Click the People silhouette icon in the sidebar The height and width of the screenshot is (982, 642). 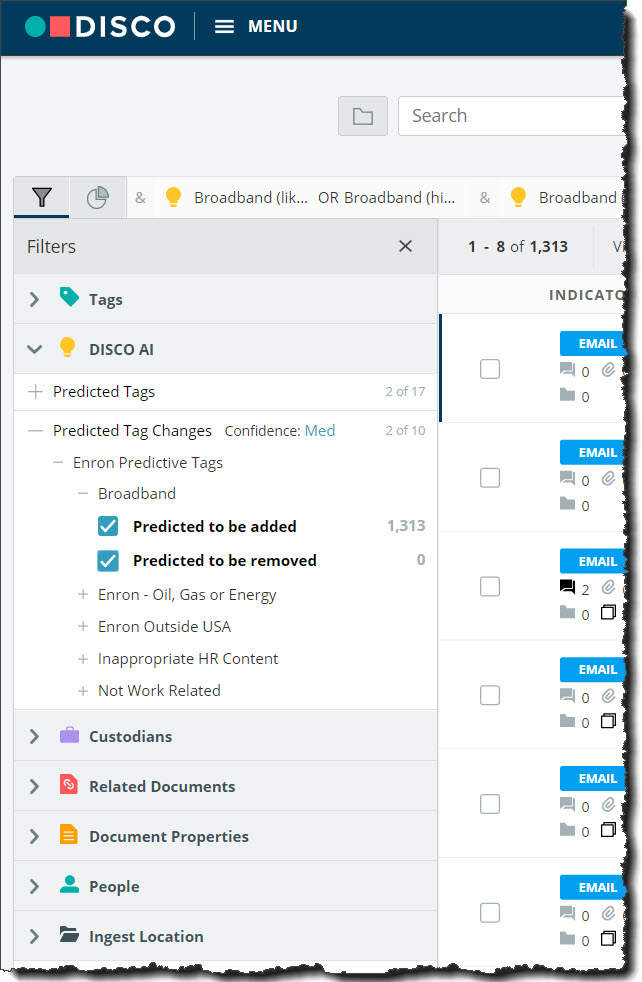(x=68, y=886)
